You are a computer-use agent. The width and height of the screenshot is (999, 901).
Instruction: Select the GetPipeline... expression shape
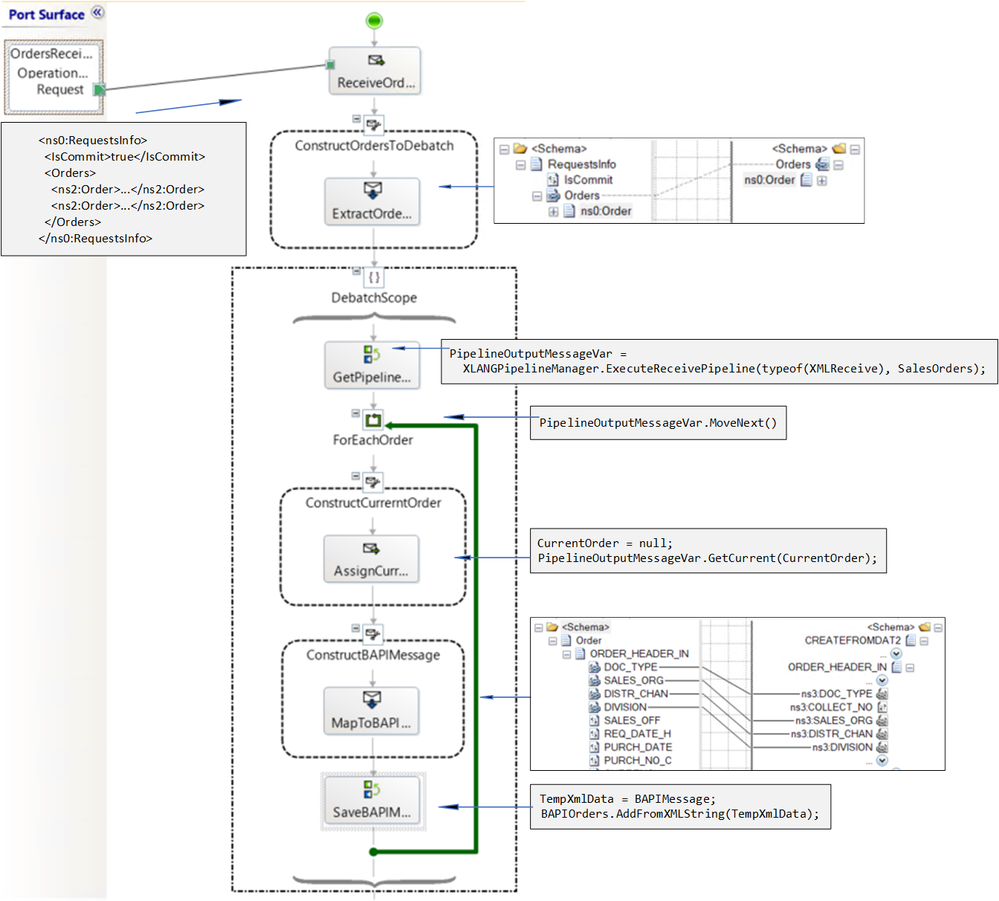click(372, 365)
